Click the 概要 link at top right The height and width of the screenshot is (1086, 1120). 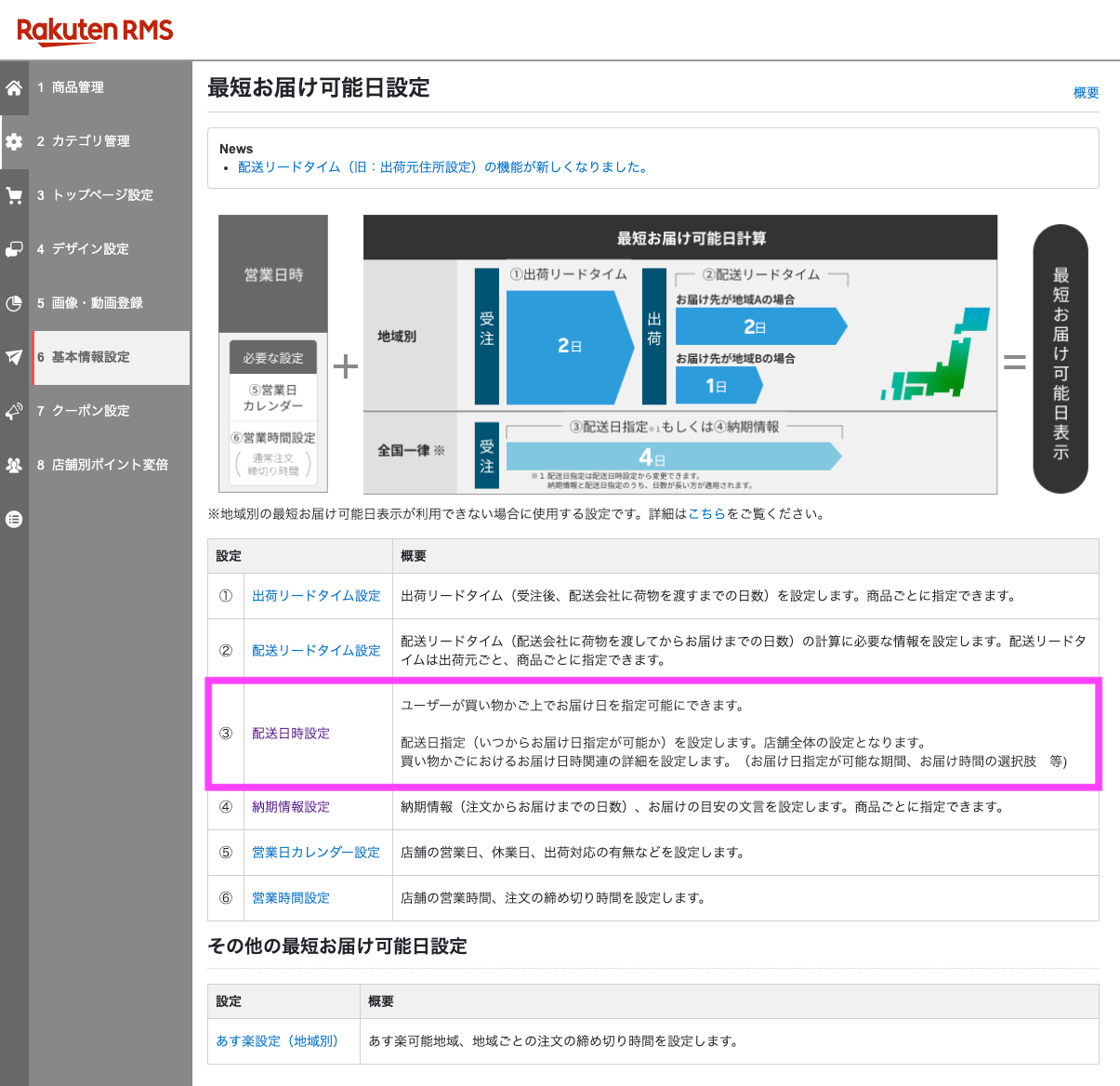click(x=1086, y=93)
